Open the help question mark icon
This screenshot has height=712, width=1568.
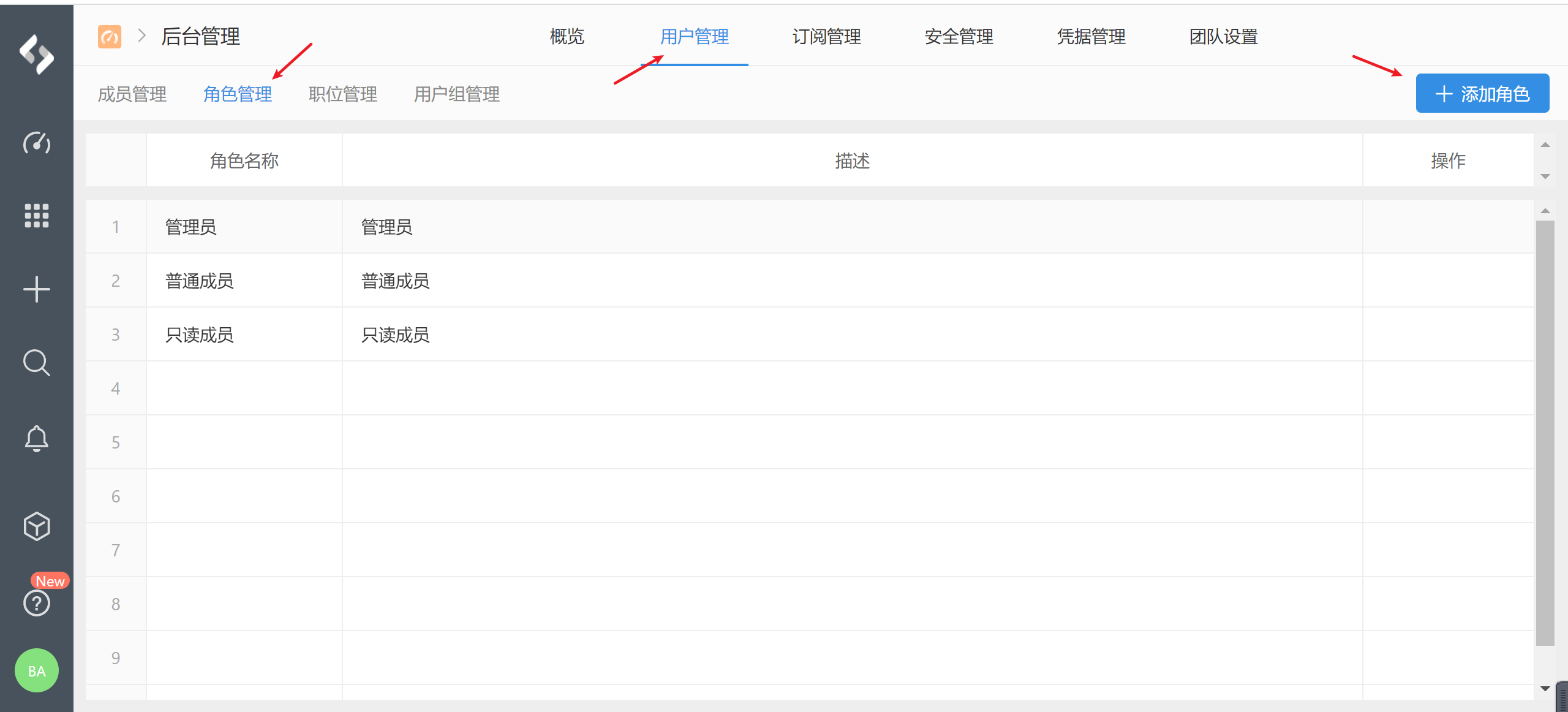pos(37,604)
